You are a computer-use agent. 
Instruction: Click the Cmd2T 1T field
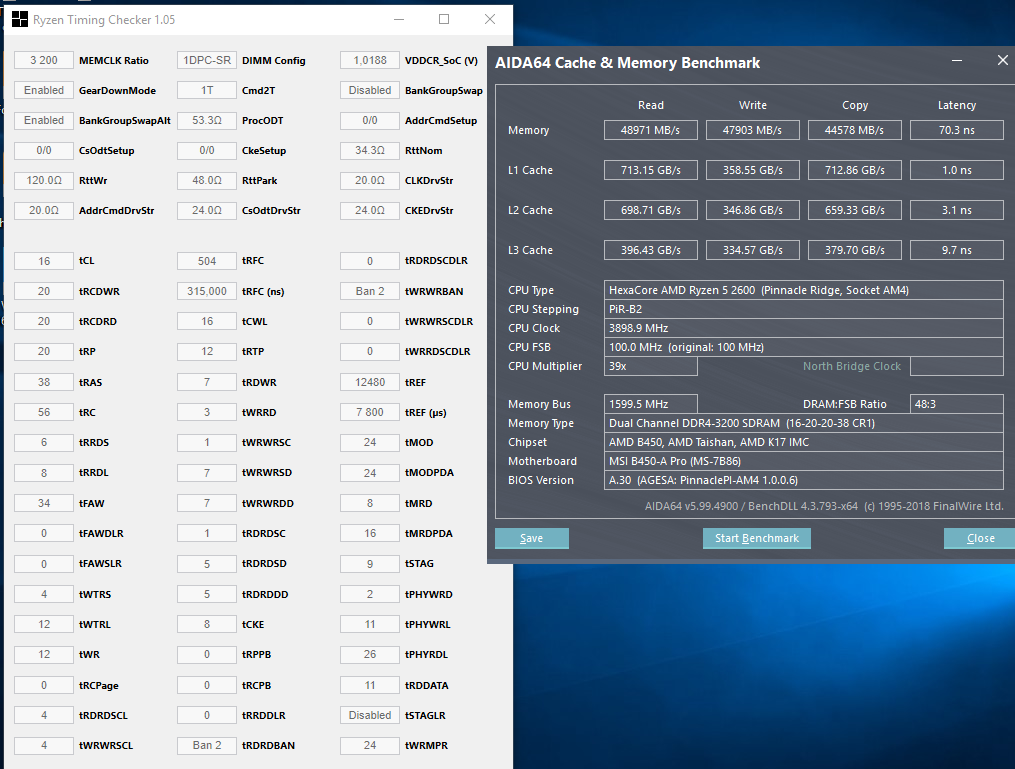click(x=207, y=90)
